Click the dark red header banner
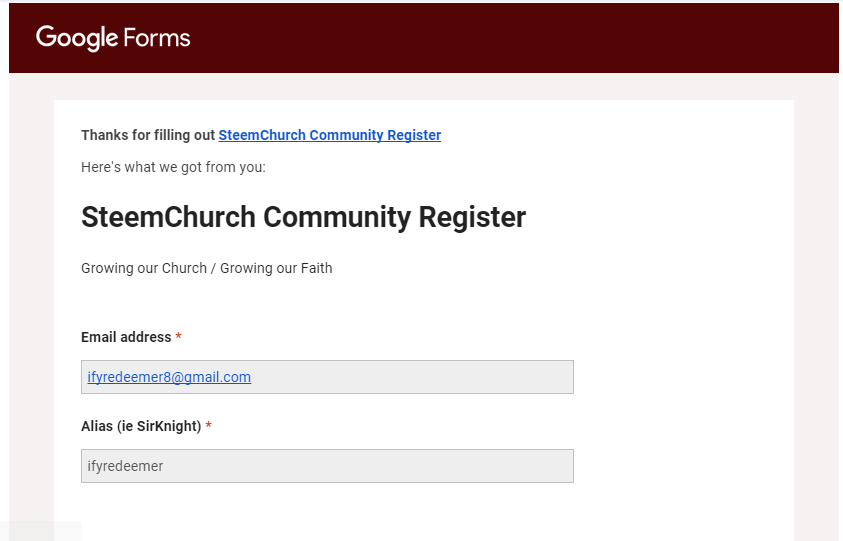Viewport: 843px width, 541px height. pyautogui.click(x=424, y=38)
